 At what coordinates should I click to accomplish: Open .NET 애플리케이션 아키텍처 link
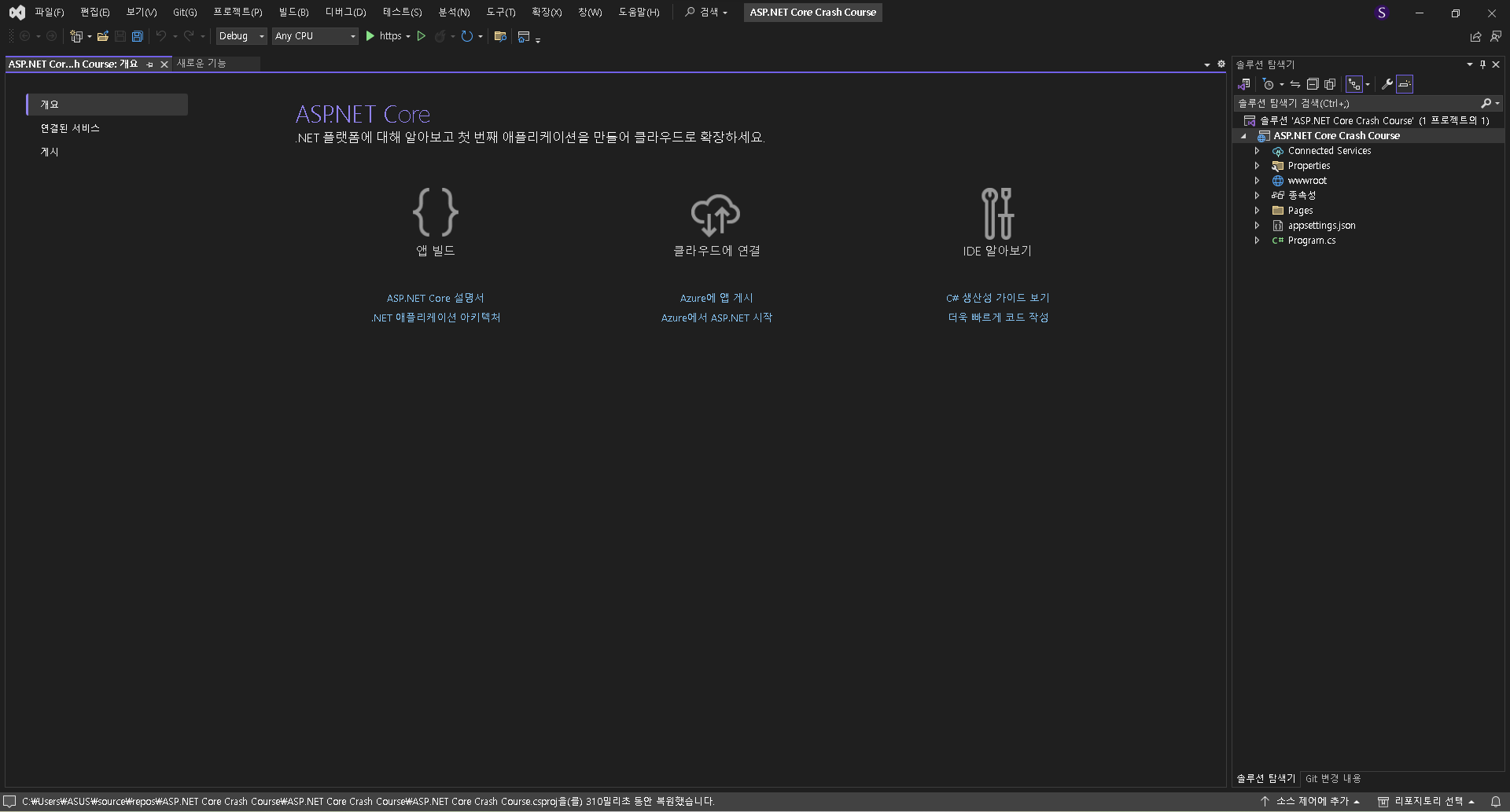436,318
